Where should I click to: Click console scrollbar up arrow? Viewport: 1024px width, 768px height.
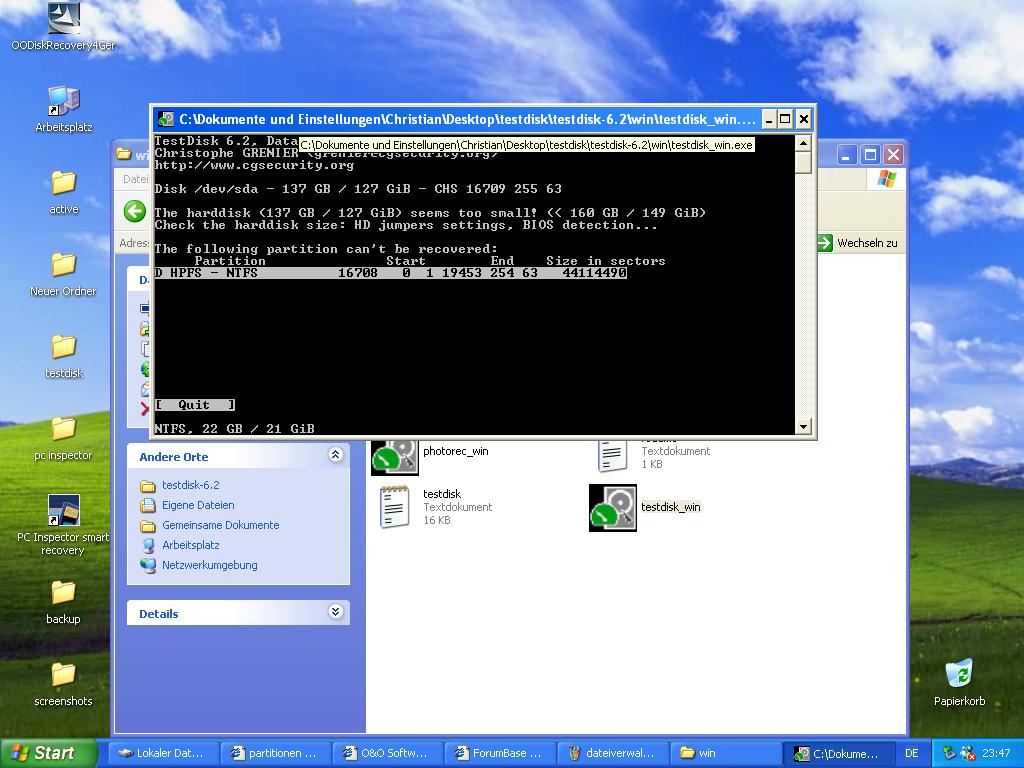pyautogui.click(x=803, y=142)
